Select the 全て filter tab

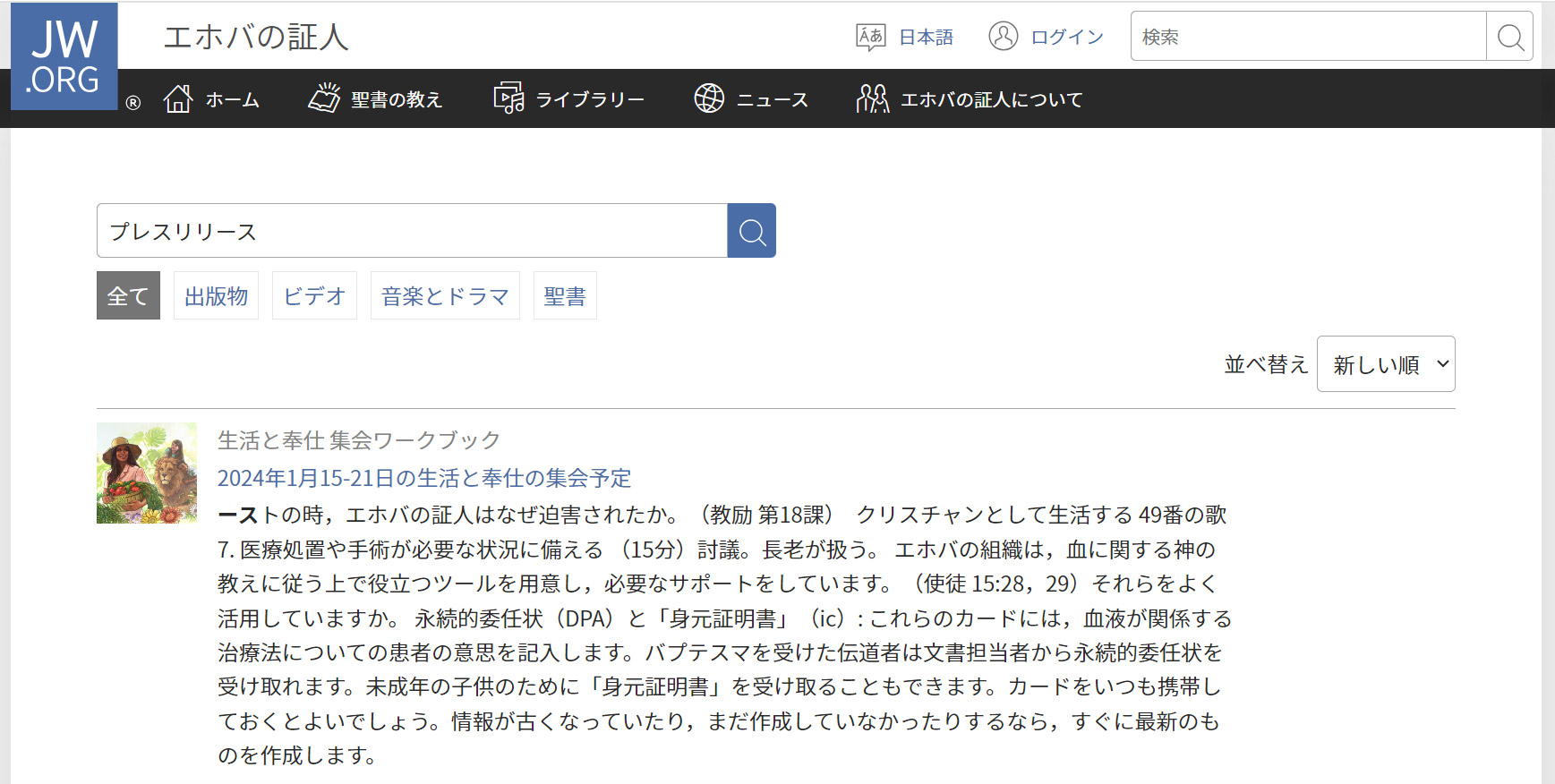[x=128, y=295]
